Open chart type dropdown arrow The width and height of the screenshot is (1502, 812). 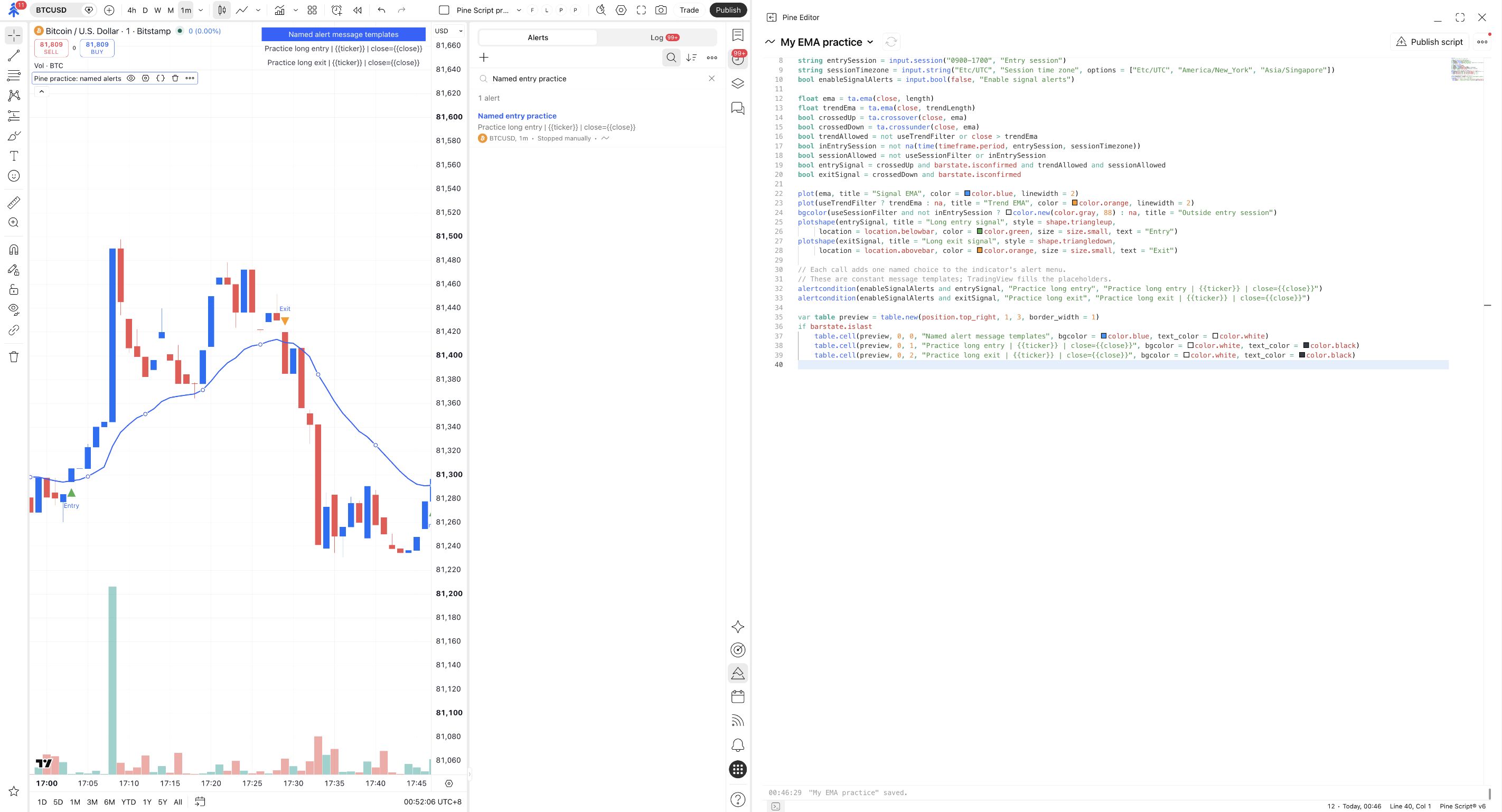pyautogui.click(x=258, y=10)
